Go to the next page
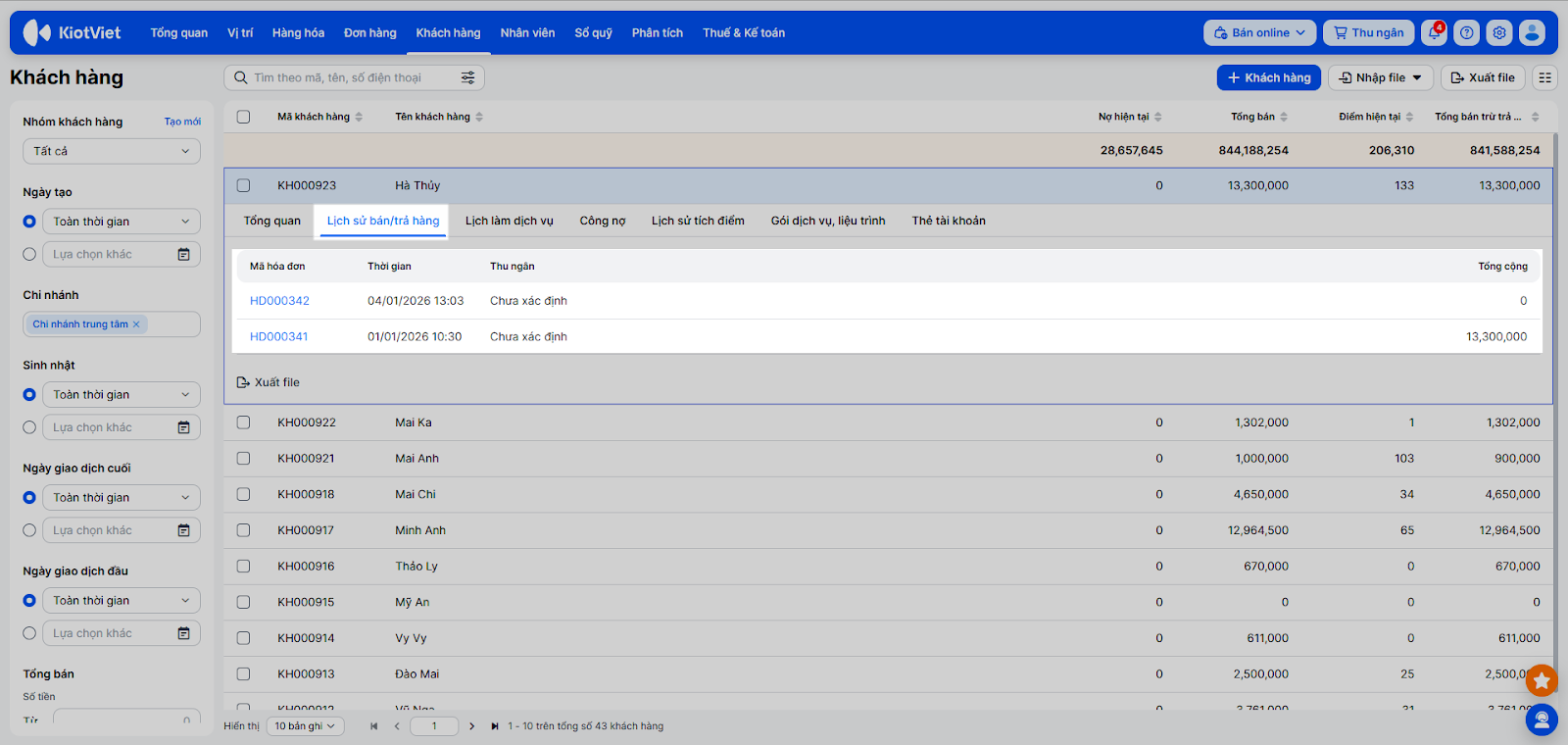Screen dimensions: 1568x745 pyautogui.click(x=471, y=726)
